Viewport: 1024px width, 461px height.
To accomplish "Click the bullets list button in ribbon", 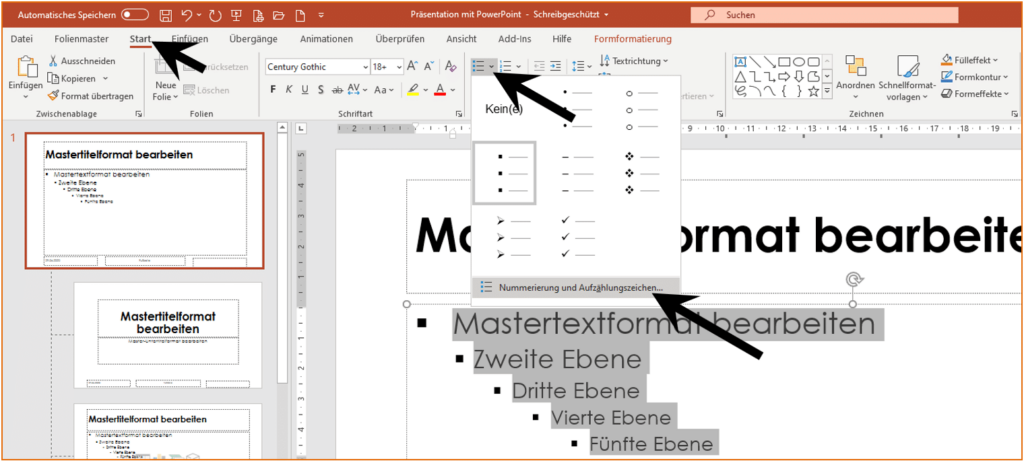I will pos(477,66).
